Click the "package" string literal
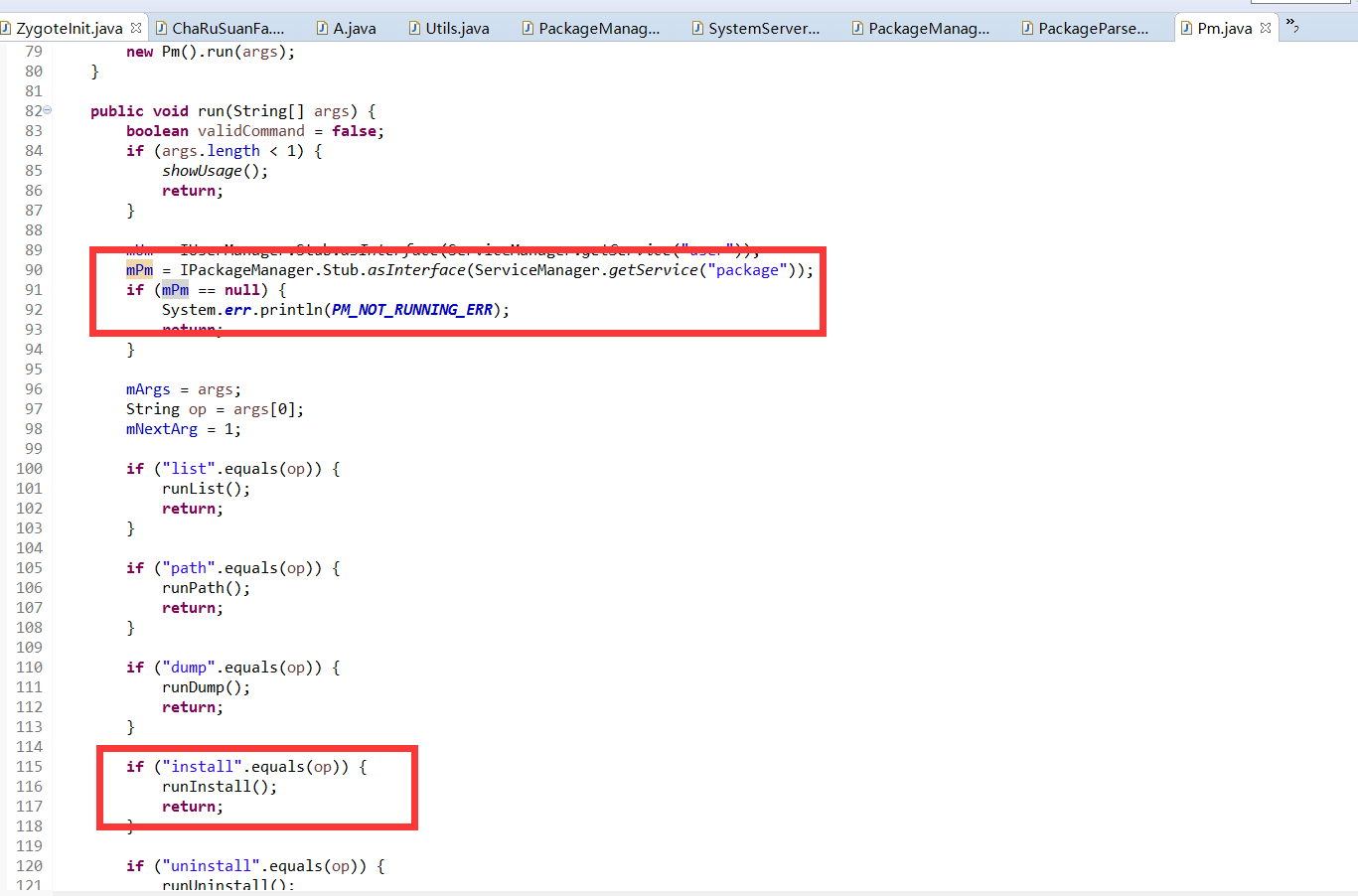Screen dimensions: 1358x896 tap(747, 270)
